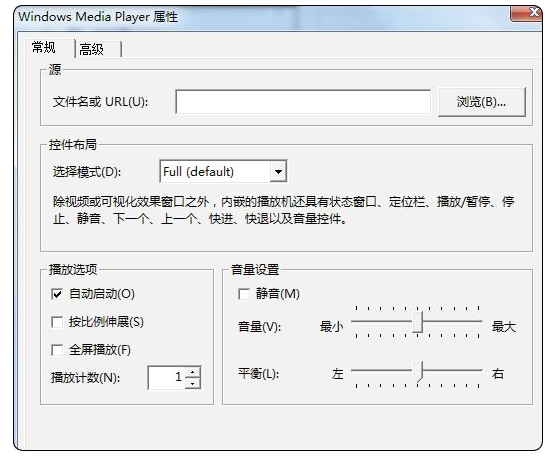The height and width of the screenshot is (456, 551).
Task: Click the 浏览(B)... button
Action: (481, 102)
